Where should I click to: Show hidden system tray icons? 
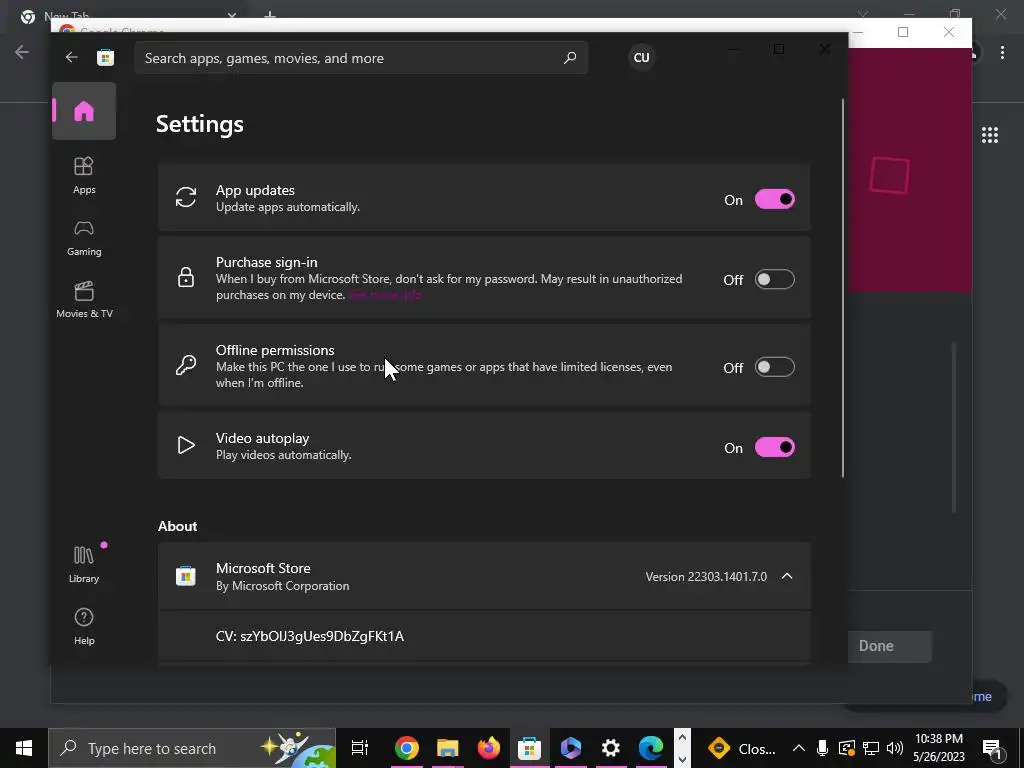[799, 748]
